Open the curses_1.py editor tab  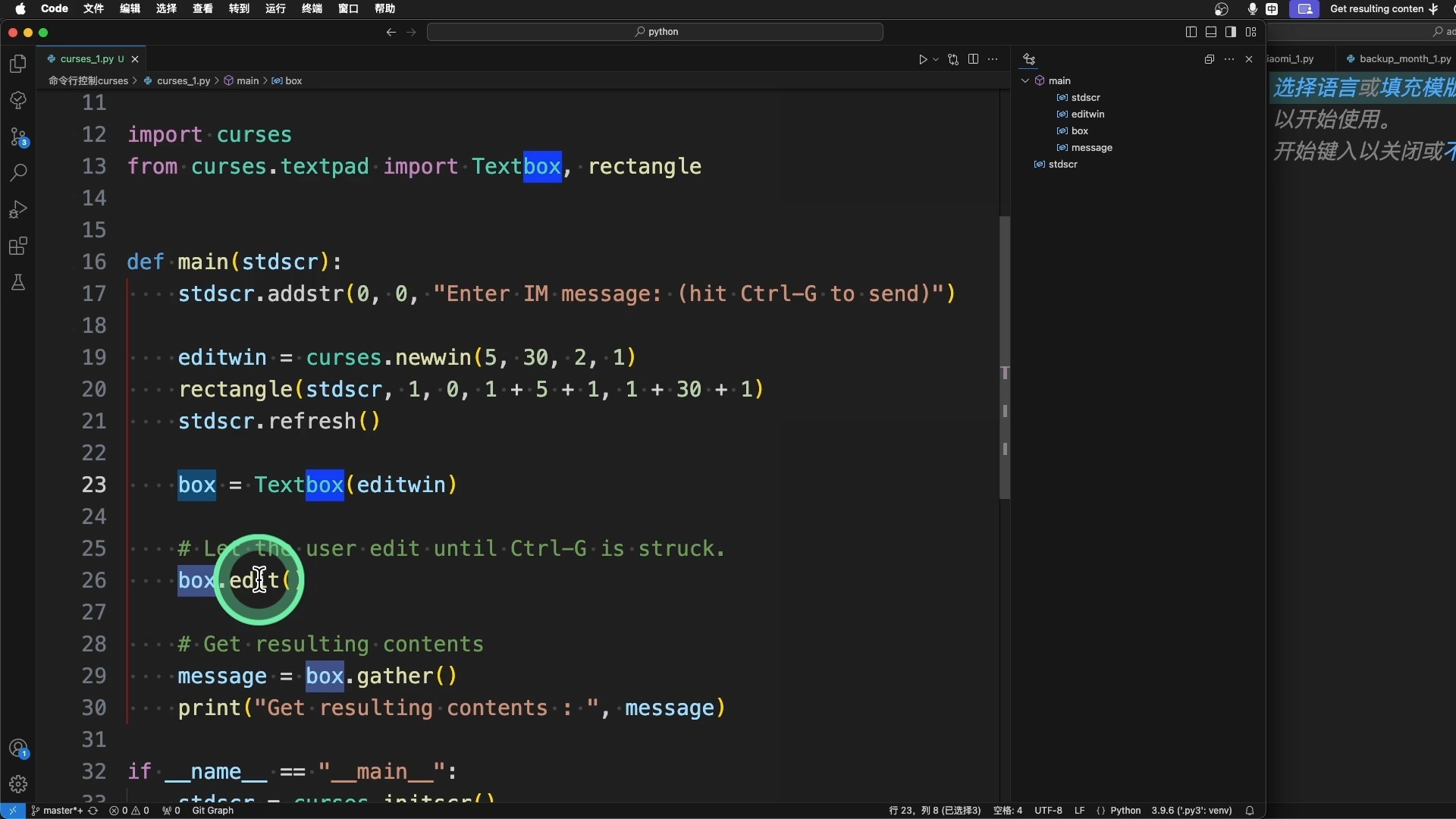91,59
